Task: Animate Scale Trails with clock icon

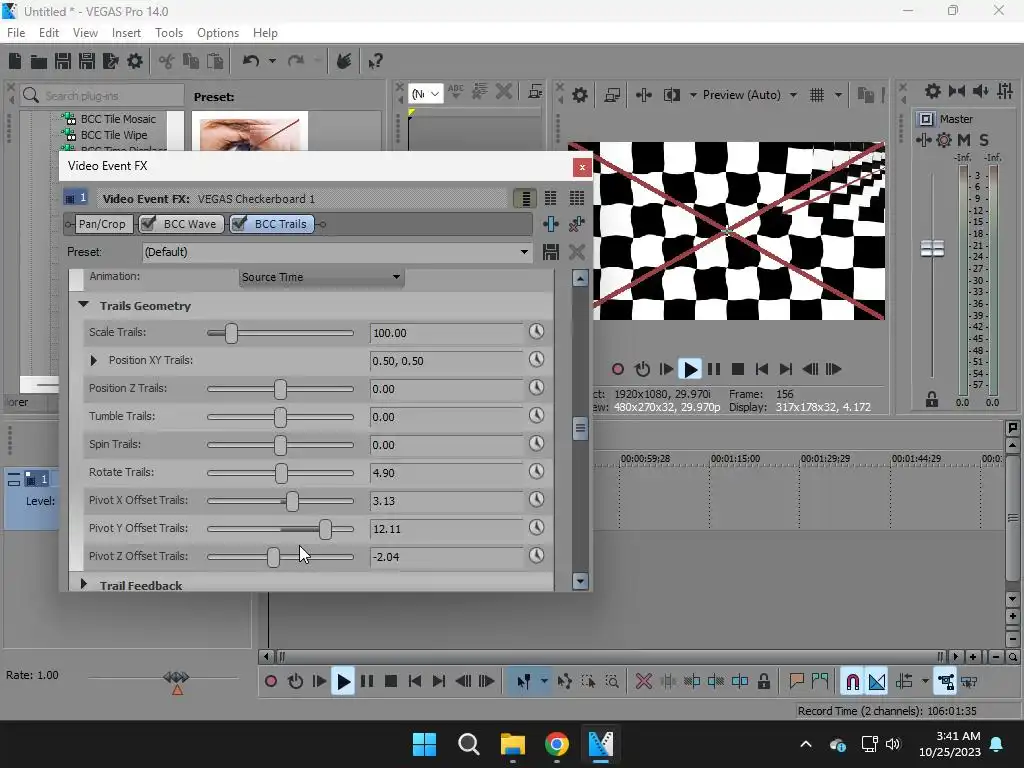Action: click(536, 332)
